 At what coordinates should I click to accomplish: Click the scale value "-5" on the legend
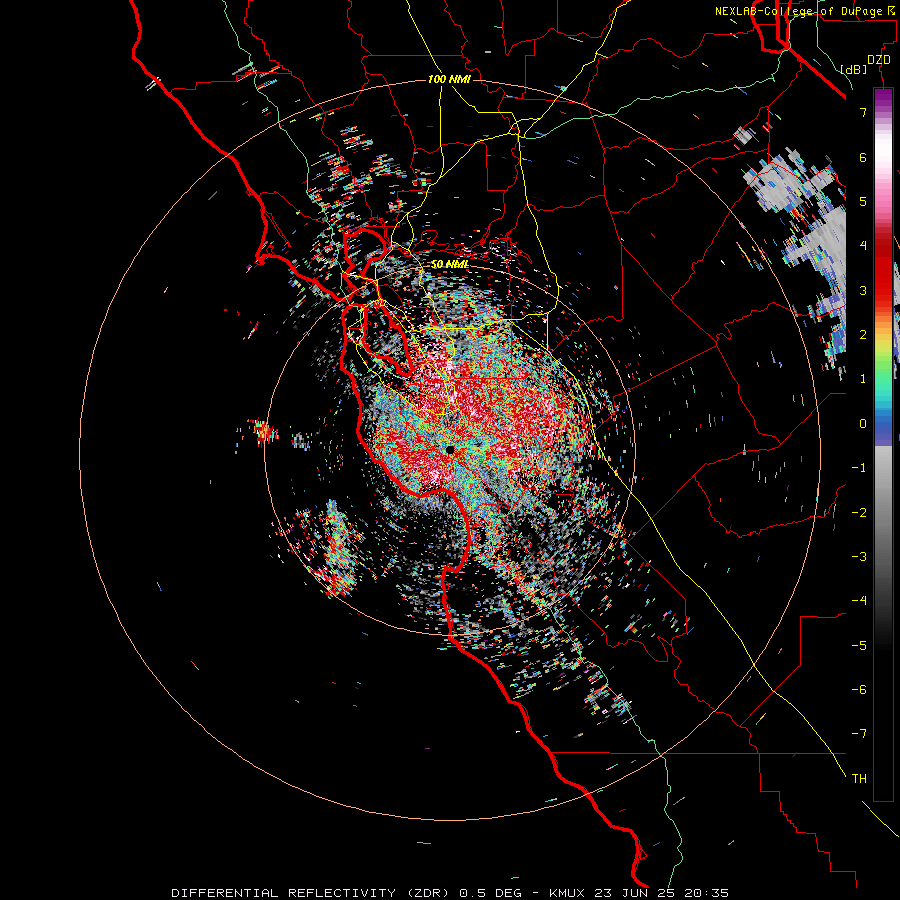(x=859, y=645)
